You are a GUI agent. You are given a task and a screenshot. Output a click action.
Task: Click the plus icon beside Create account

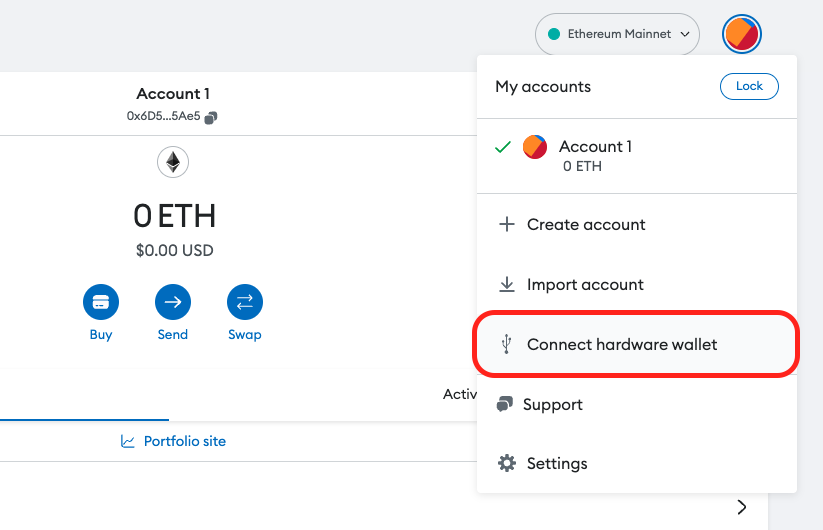click(x=507, y=225)
